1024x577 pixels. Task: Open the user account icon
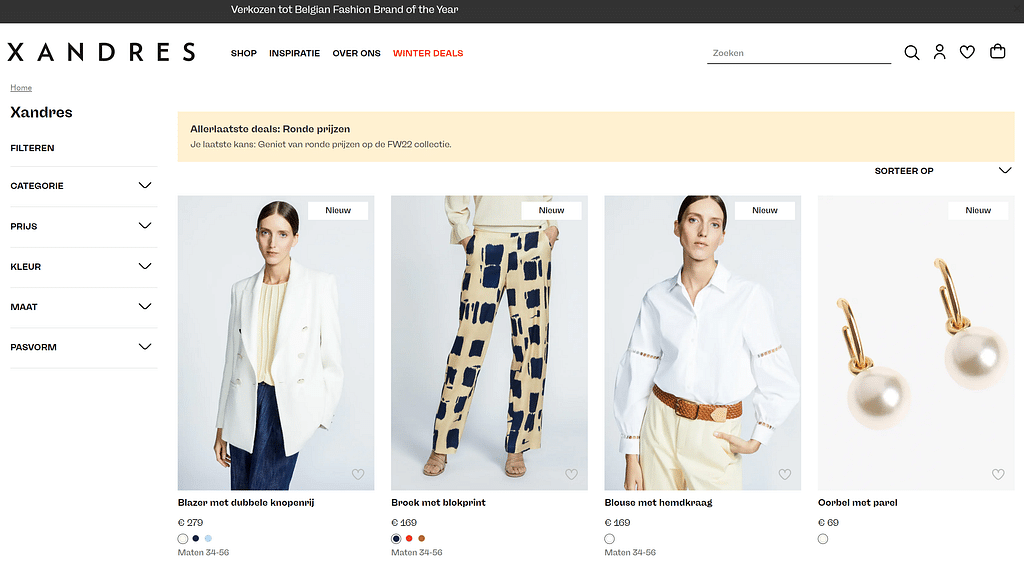(x=939, y=52)
